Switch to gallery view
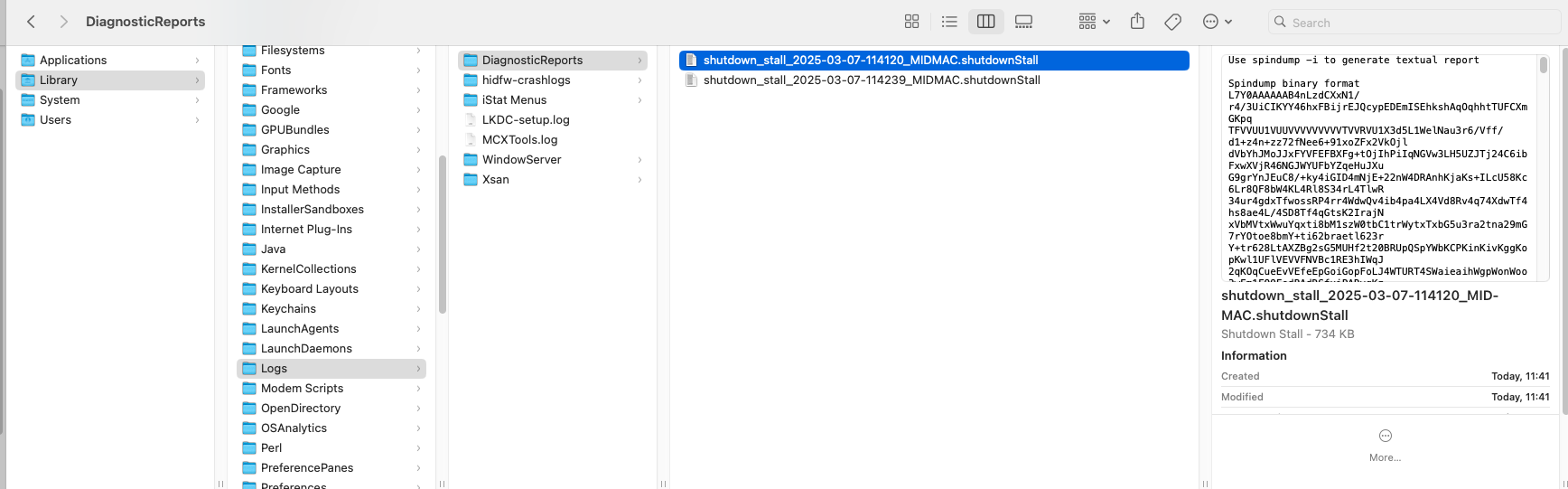This screenshot has height=489, width=1568. click(1023, 22)
